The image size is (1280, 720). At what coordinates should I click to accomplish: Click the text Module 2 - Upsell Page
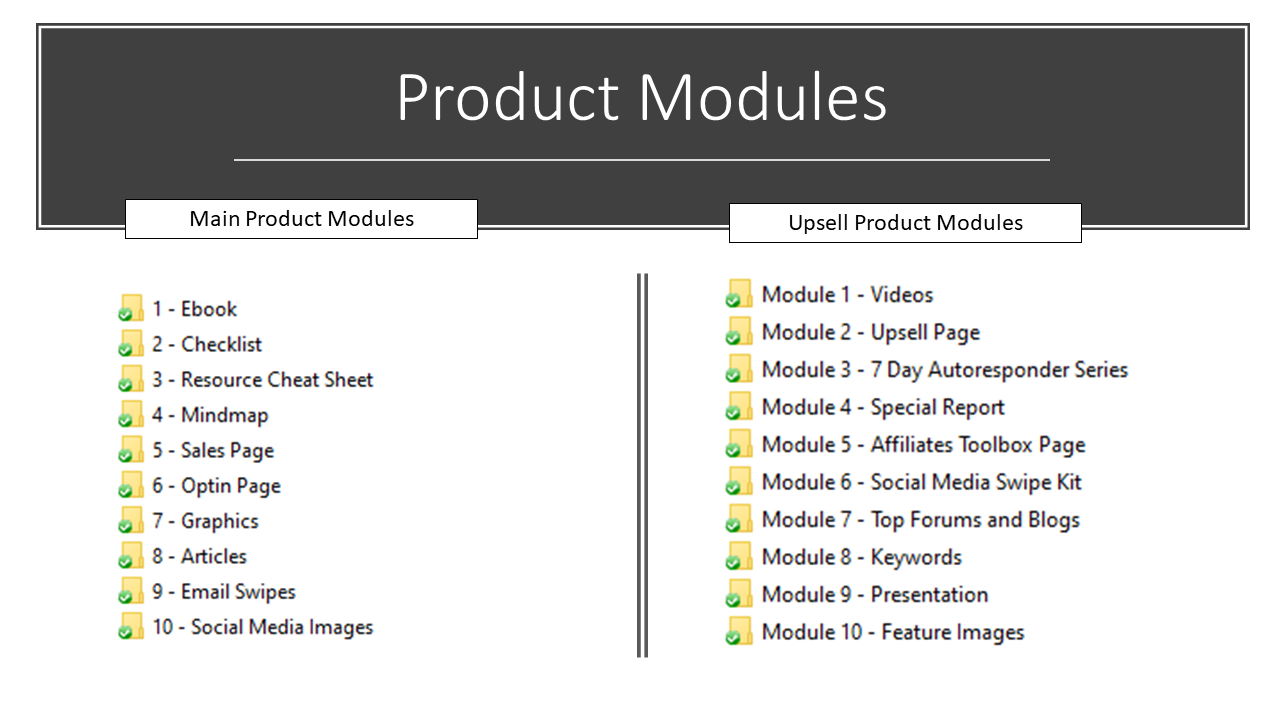[x=871, y=332]
